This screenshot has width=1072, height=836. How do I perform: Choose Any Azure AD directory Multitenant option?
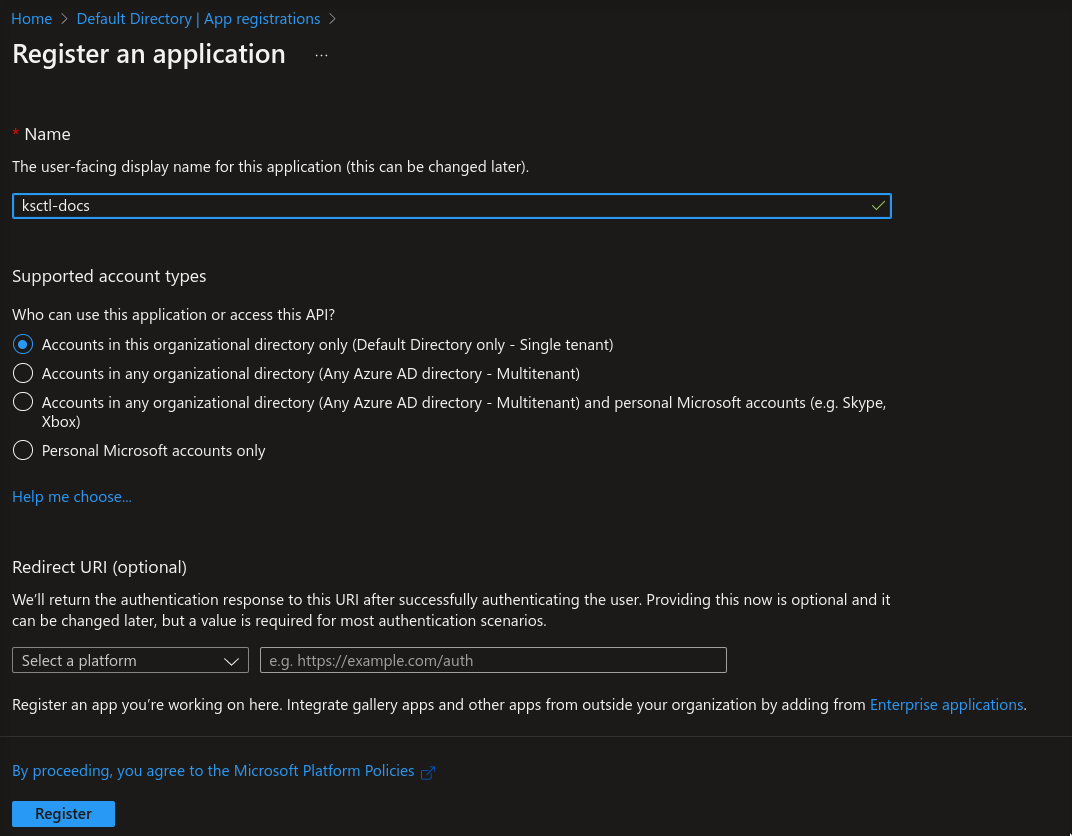click(x=23, y=373)
